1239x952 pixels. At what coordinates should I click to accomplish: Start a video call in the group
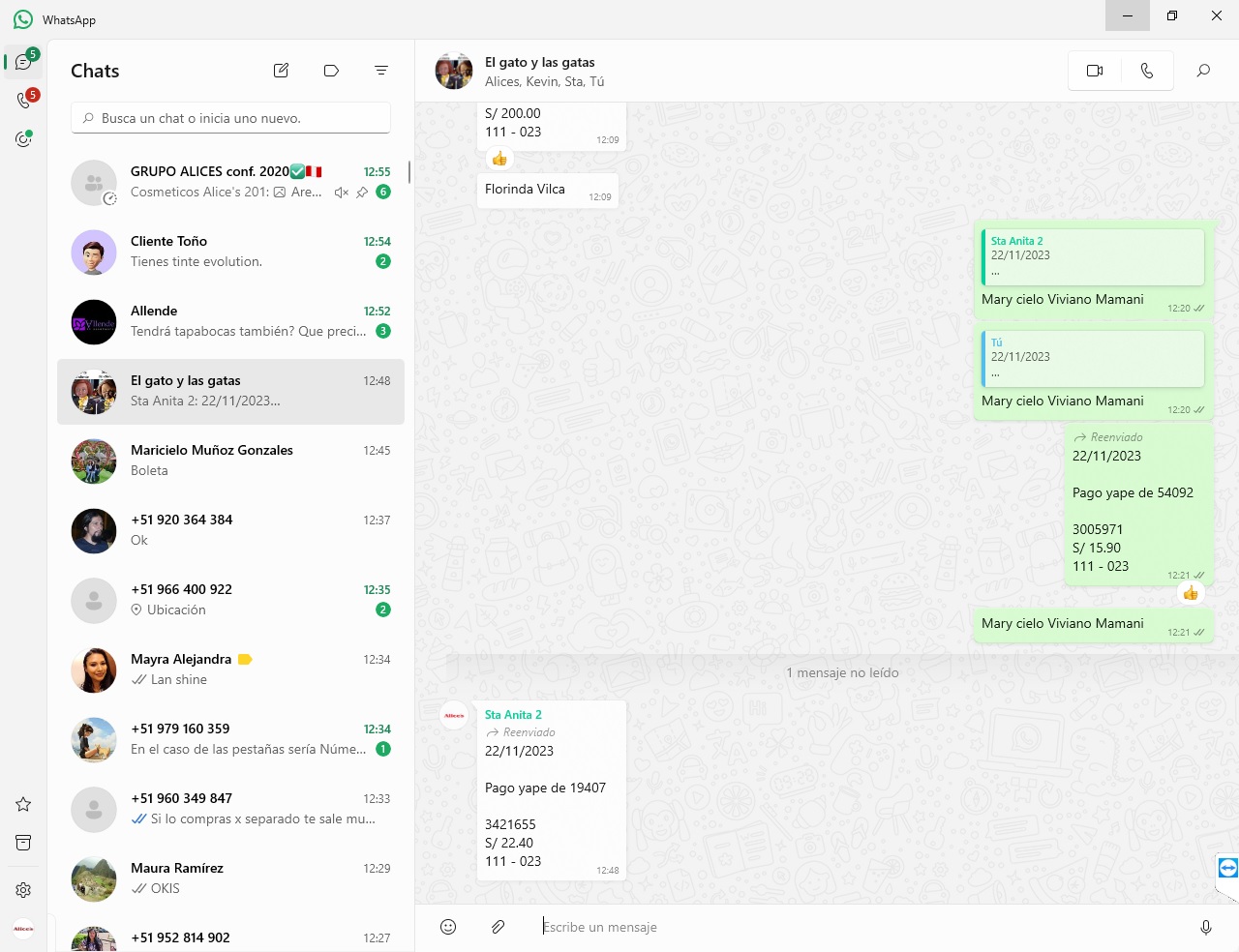point(1095,71)
